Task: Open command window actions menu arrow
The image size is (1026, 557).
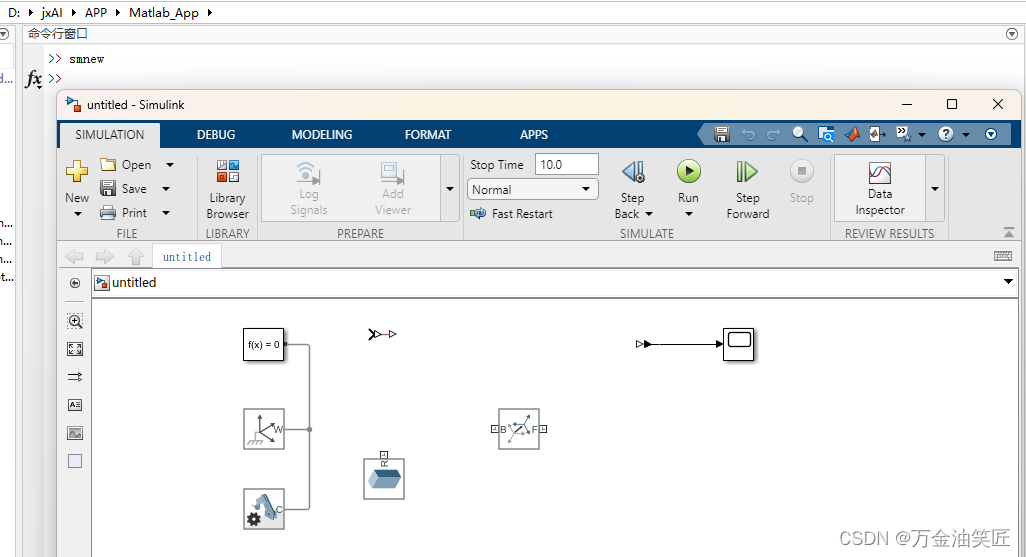Action: [x=1012, y=34]
